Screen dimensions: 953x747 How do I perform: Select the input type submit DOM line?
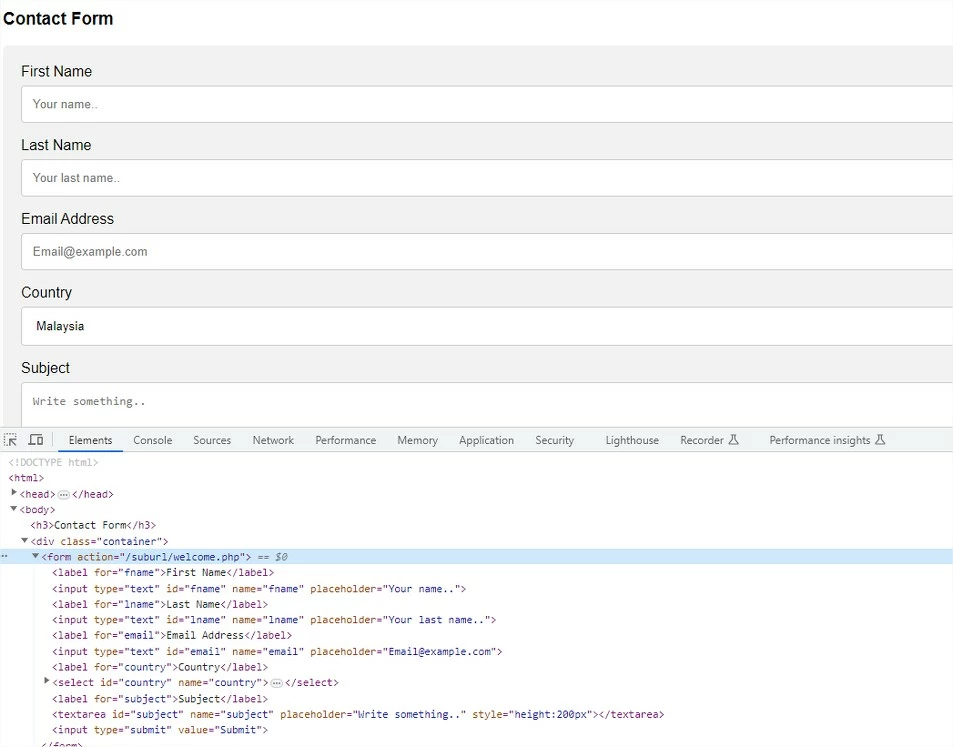coord(160,730)
